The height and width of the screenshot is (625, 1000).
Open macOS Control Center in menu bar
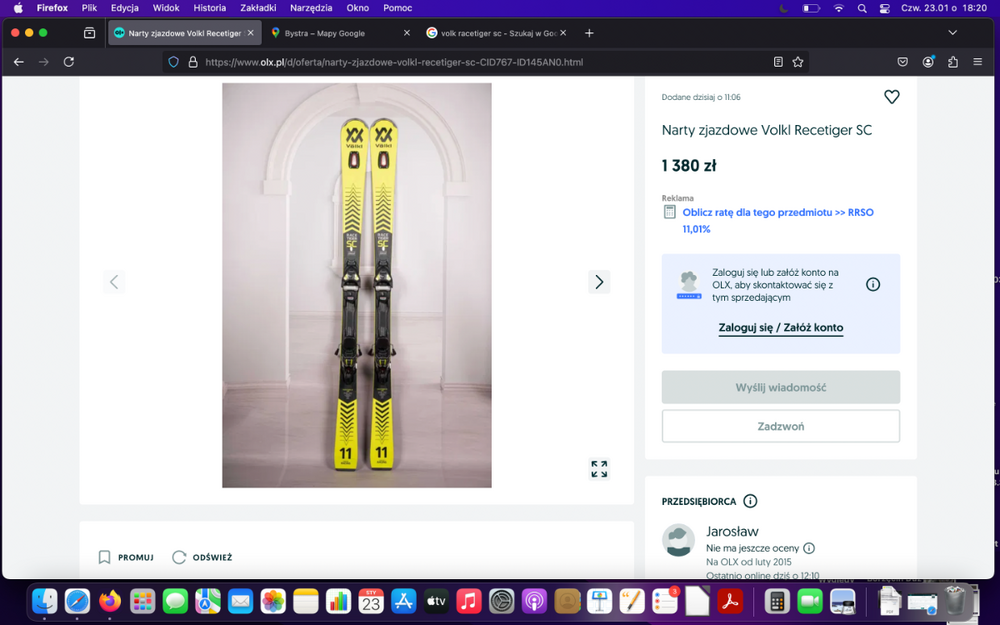coord(884,8)
